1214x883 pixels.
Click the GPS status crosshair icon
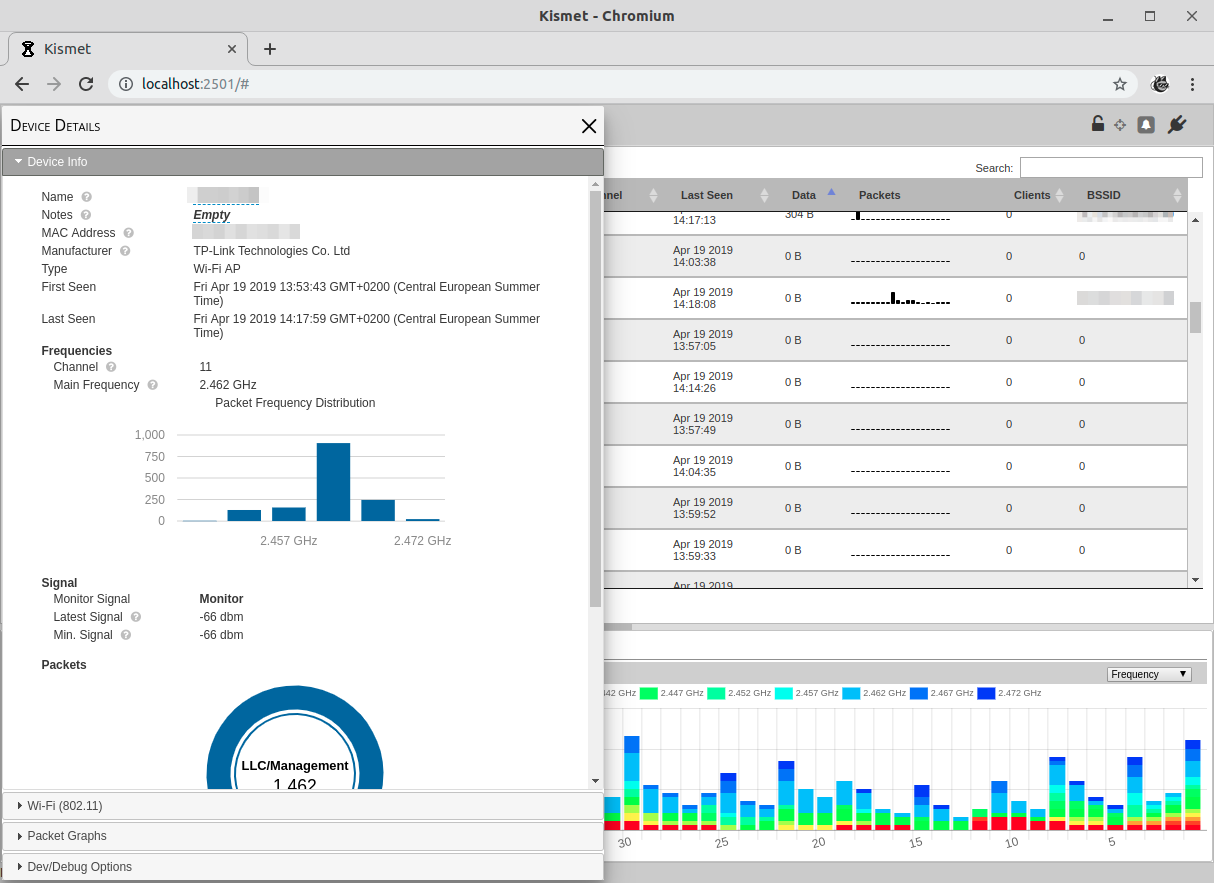(x=1120, y=123)
